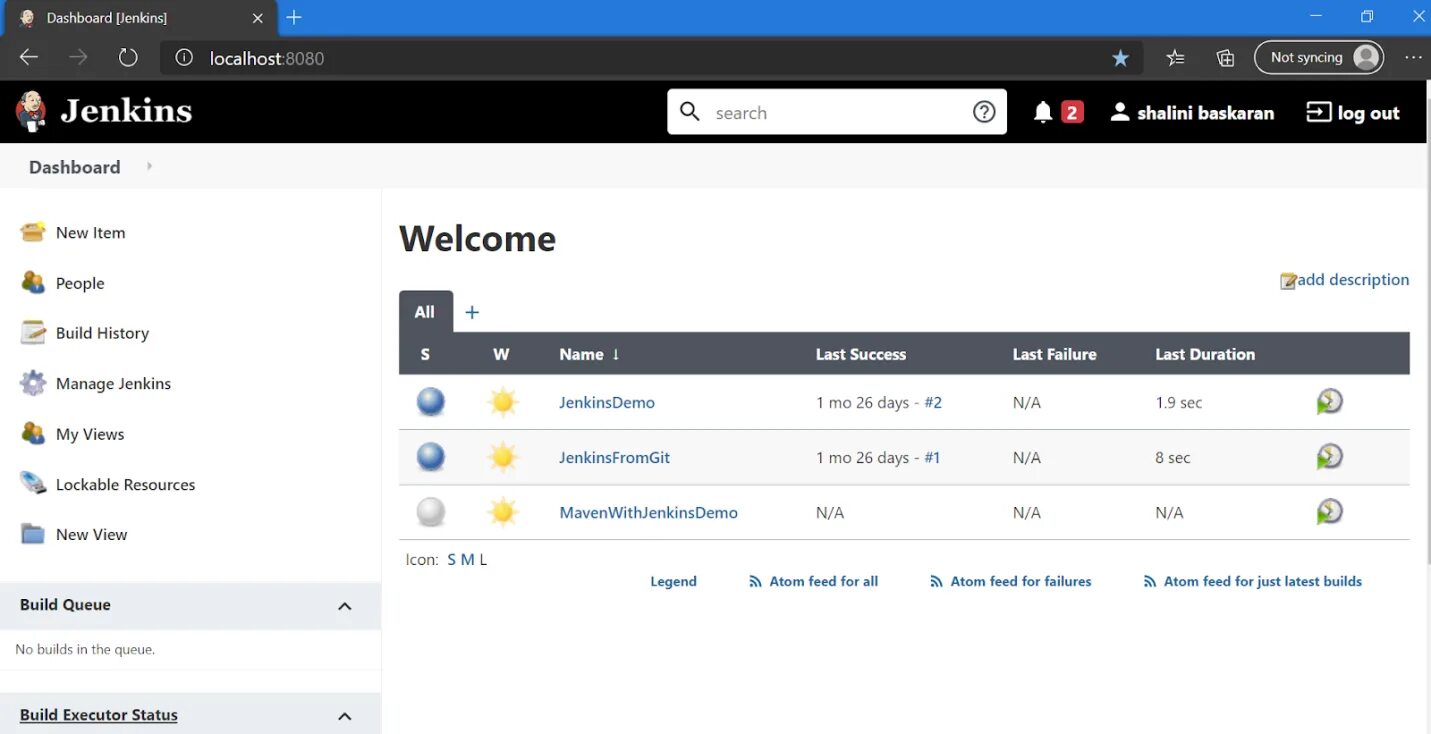This screenshot has width=1431, height=734.
Task: Click the Manage Jenkins gear icon
Action: tap(33, 383)
